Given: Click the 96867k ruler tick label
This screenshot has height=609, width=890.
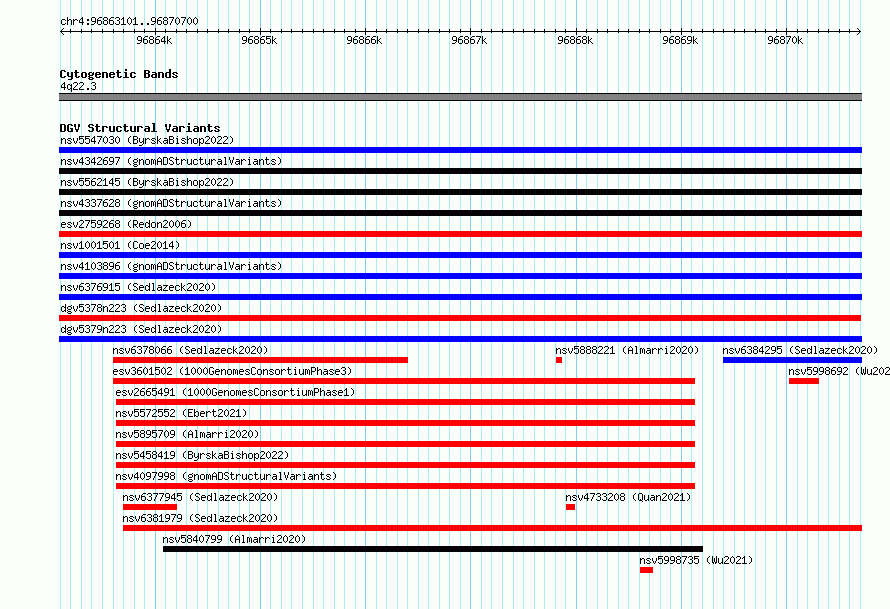Looking at the screenshot, I should pyautogui.click(x=469, y=40).
